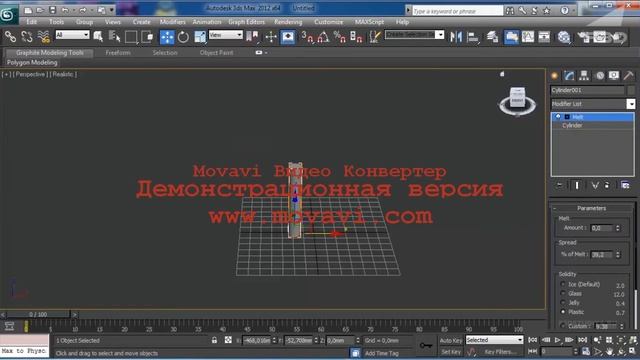Image resolution: width=640 pixels, height=360 pixels.
Task: Activate the Select and Rotate tool
Action: coord(183,37)
